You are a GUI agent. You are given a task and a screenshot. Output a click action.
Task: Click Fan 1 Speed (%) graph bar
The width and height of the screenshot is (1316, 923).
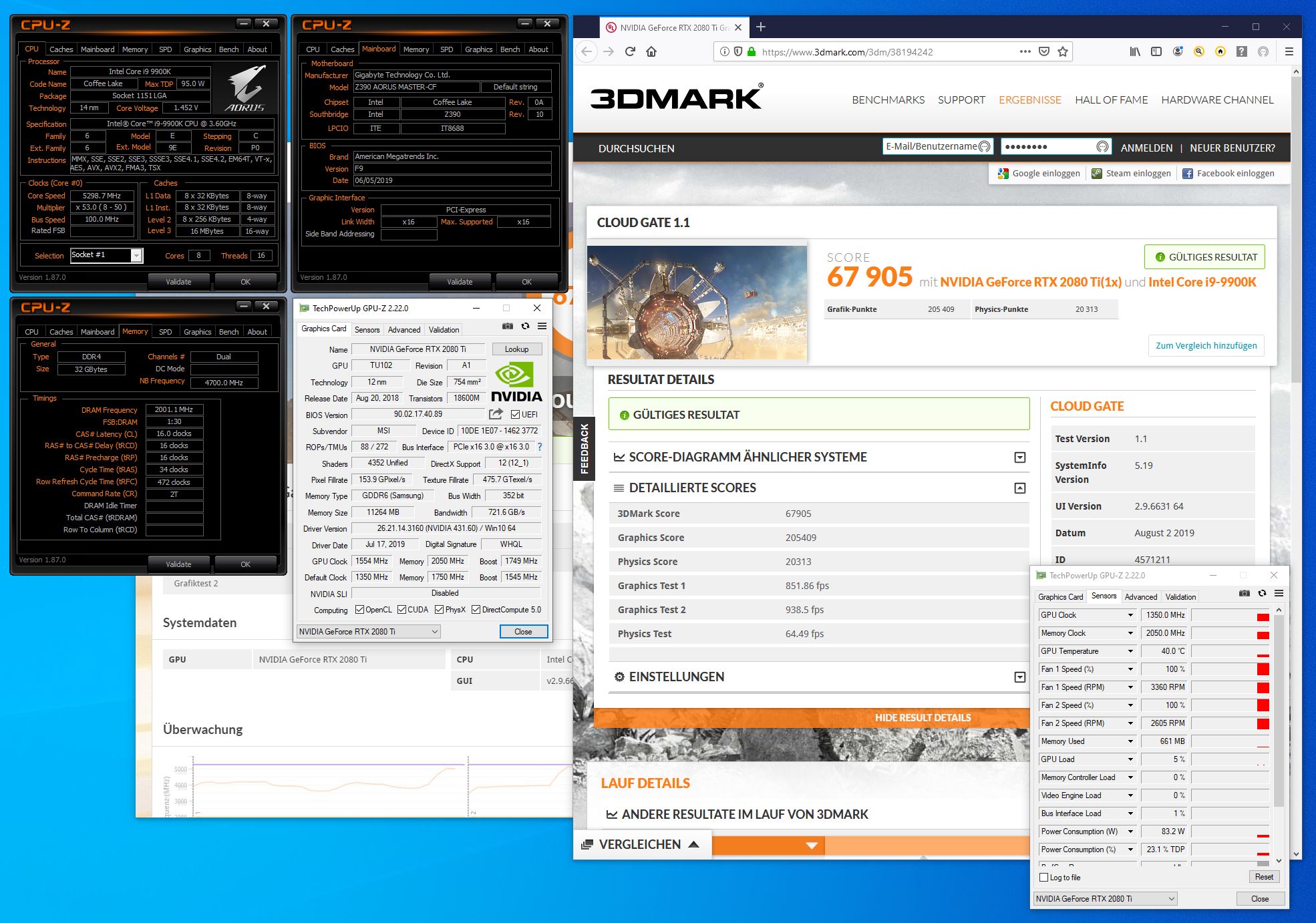1230,669
